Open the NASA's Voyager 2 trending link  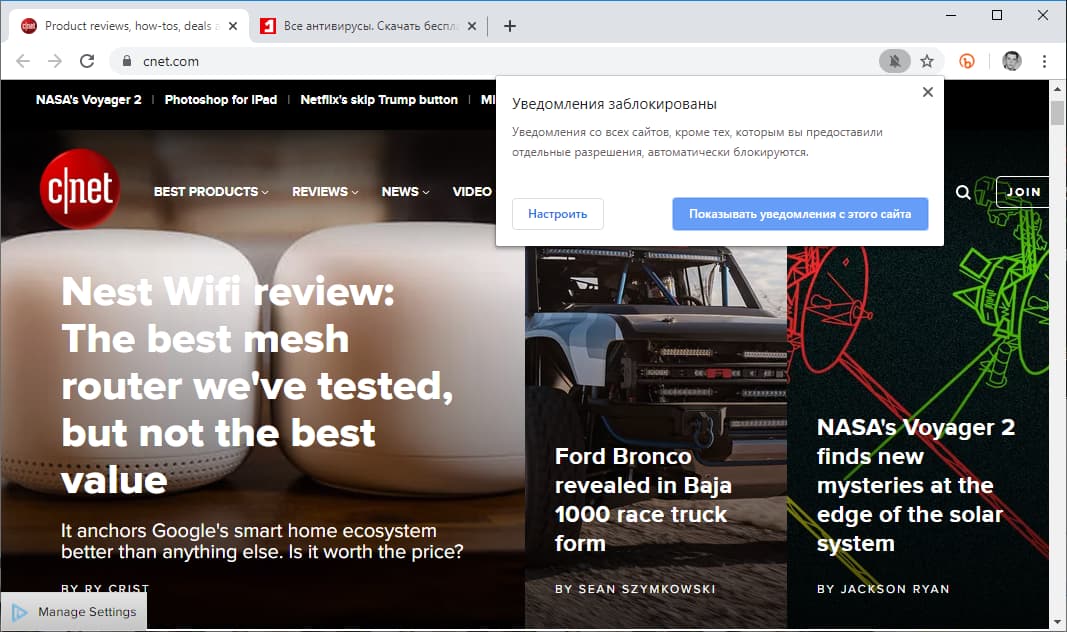click(88, 99)
